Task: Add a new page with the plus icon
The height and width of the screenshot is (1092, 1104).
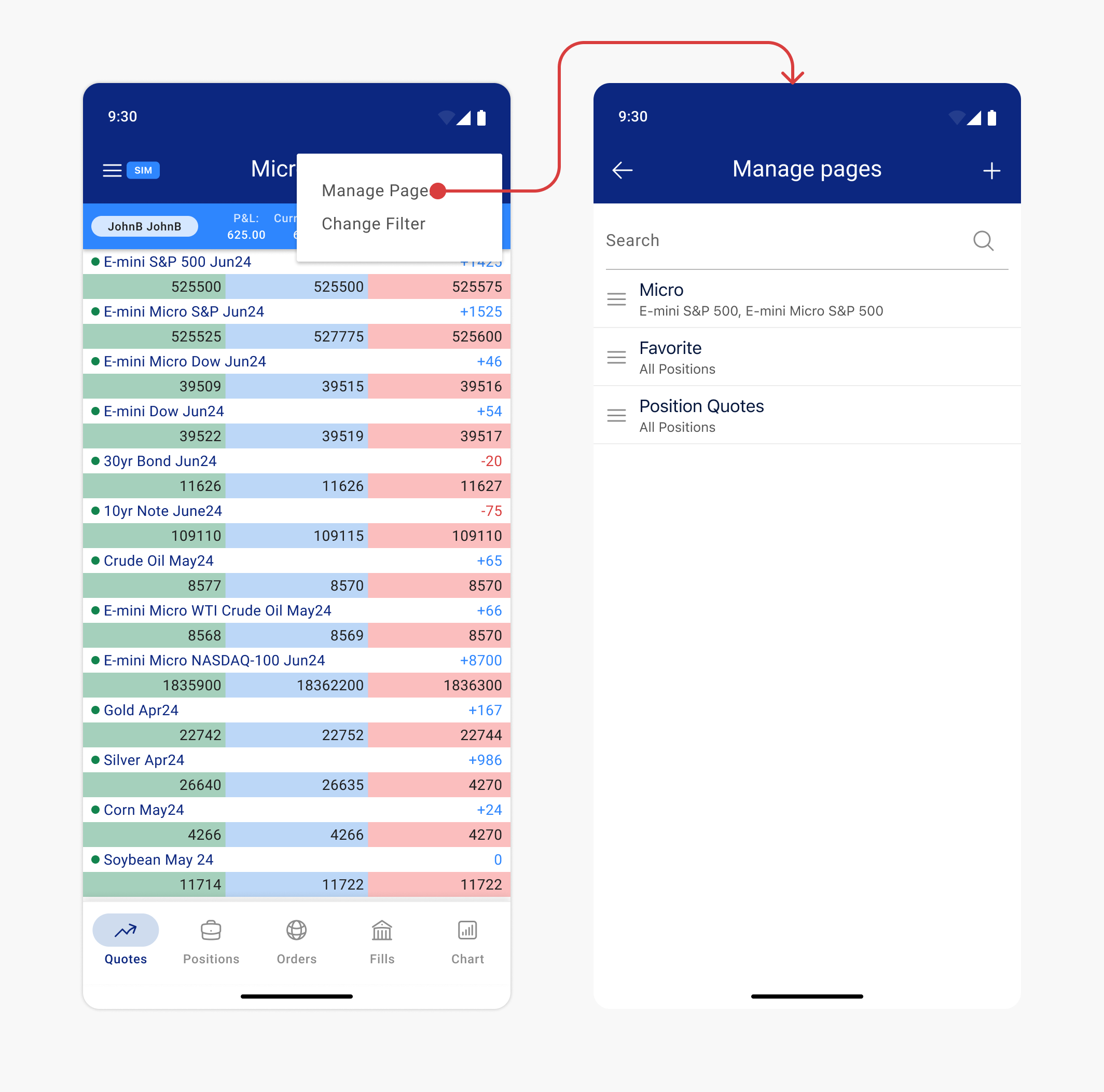Action: coord(991,170)
